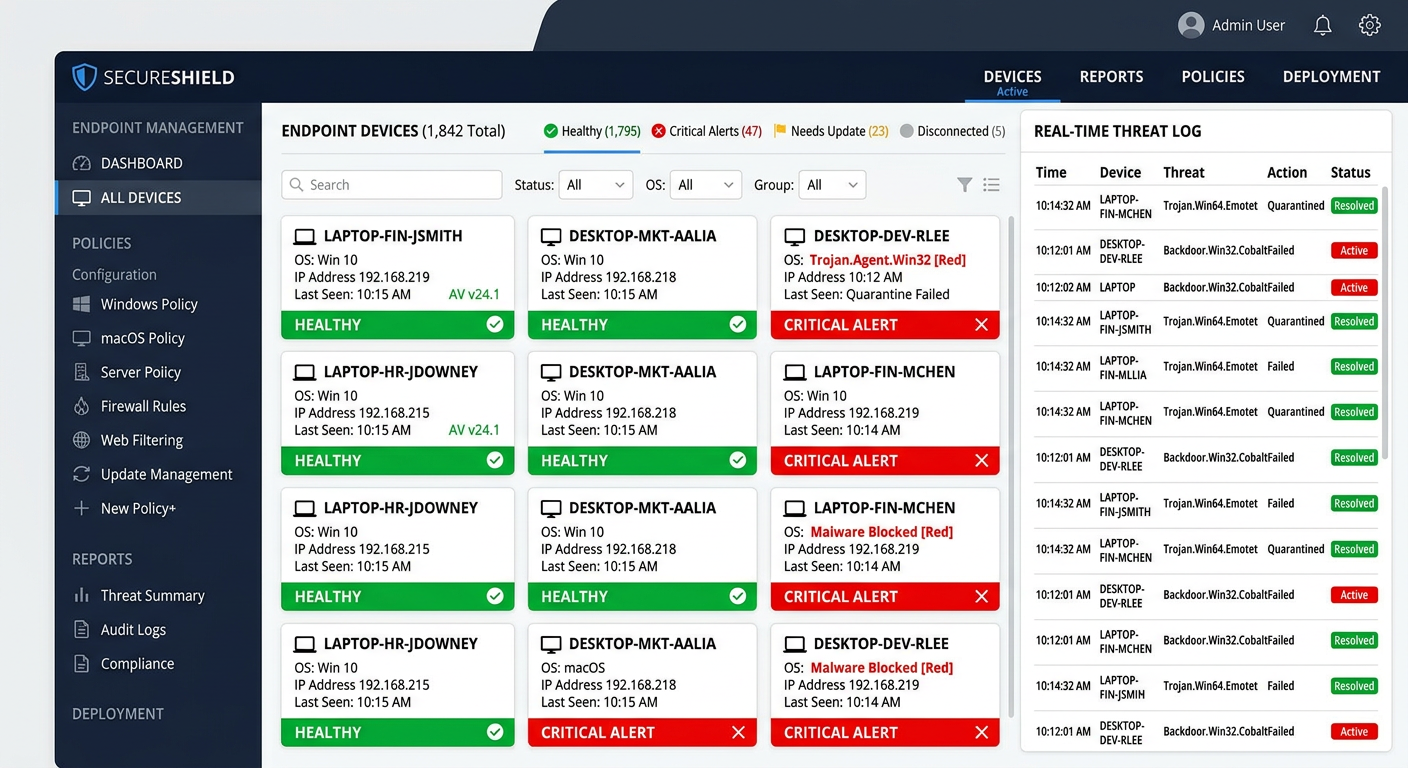Click the "Configuration" label in sidebar
1408x768 pixels.
pyautogui.click(x=114, y=274)
